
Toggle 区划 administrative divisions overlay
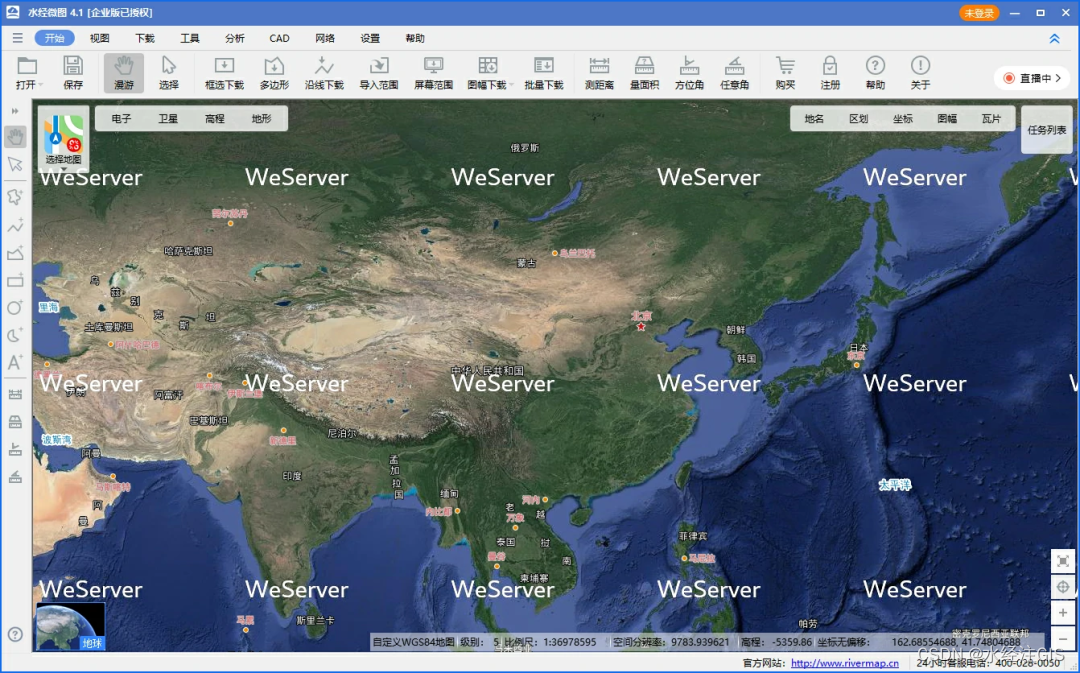(x=859, y=118)
